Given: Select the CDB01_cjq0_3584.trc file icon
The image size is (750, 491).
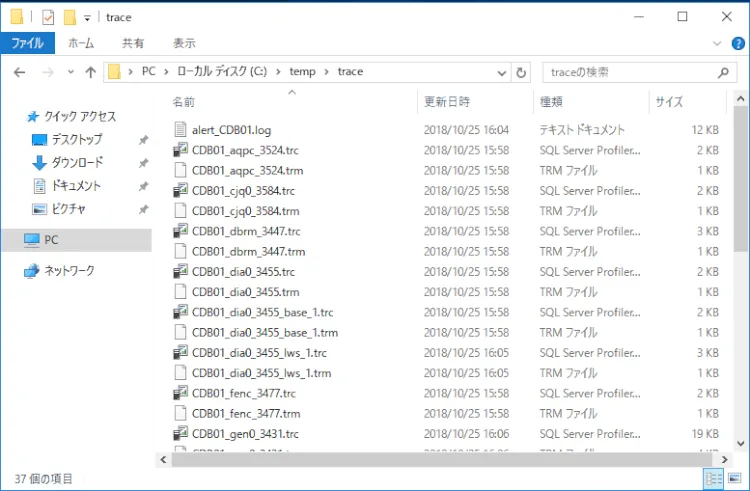Looking at the screenshot, I should (x=180, y=190).
